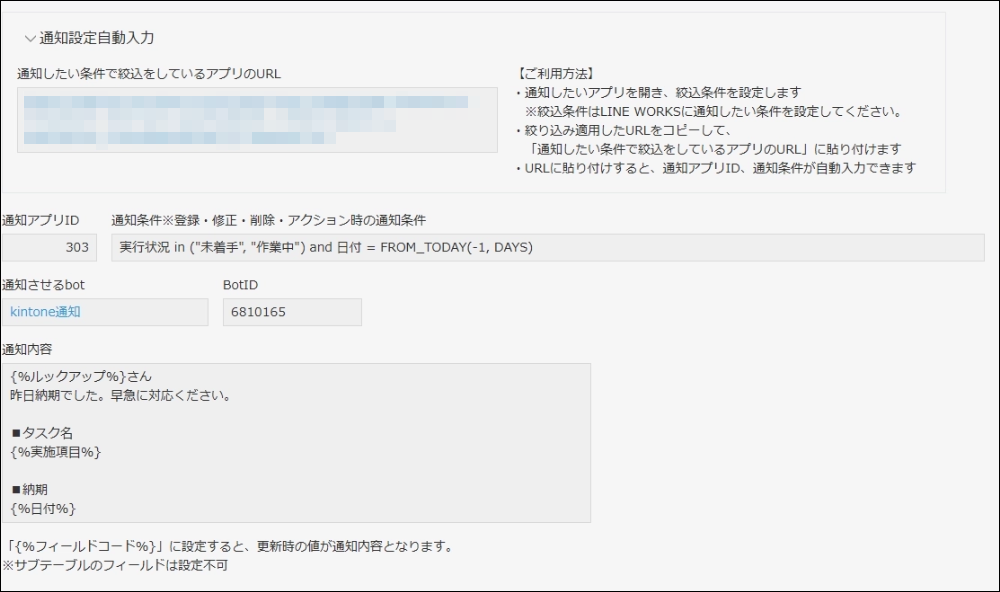
Task: Click the ■納期 line in message
Action: point(29,490)
